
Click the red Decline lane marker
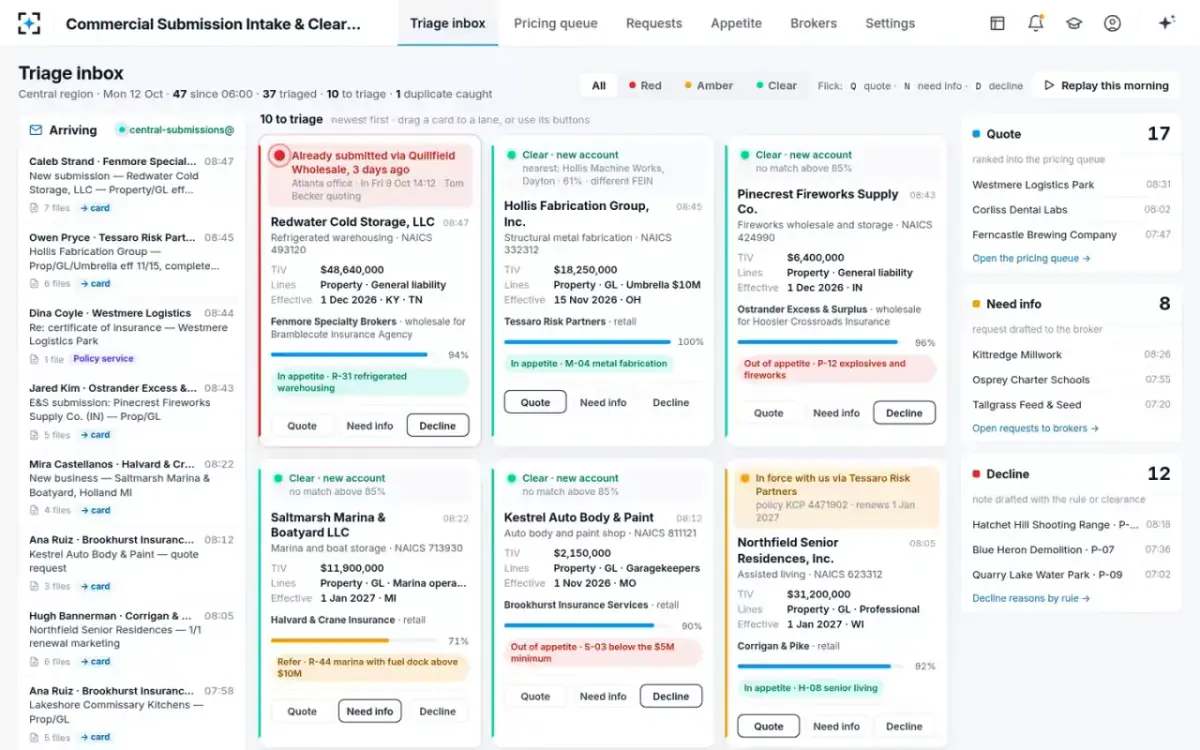click(976, 474)
